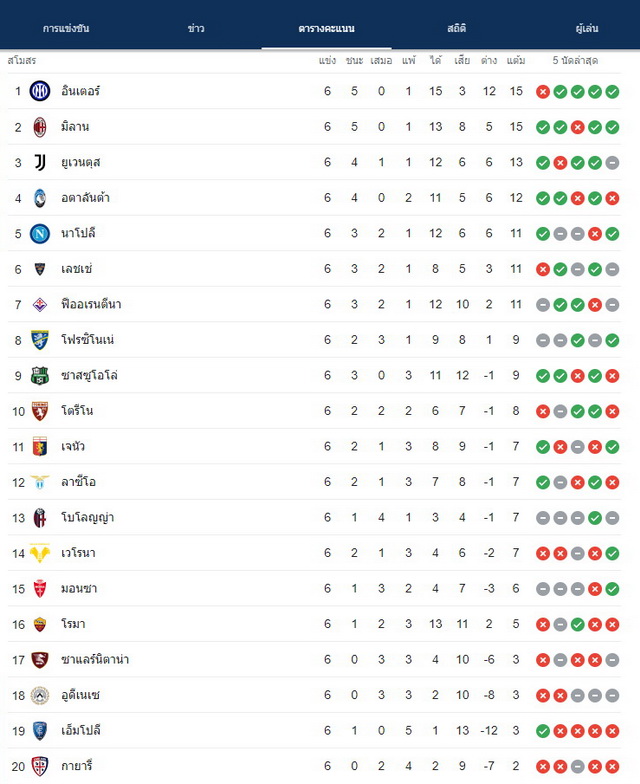Click the Cagliari club crest
640x784 pixels.
40,766
